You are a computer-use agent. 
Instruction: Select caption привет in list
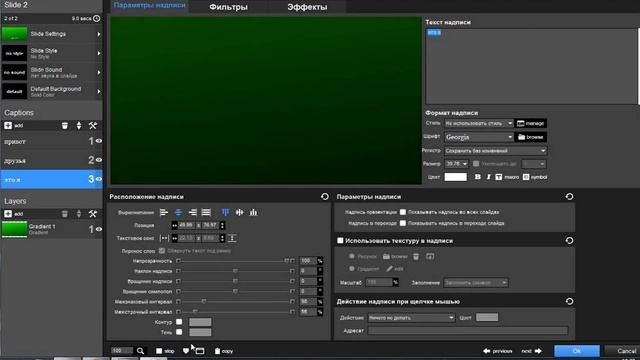coord(51,141)
